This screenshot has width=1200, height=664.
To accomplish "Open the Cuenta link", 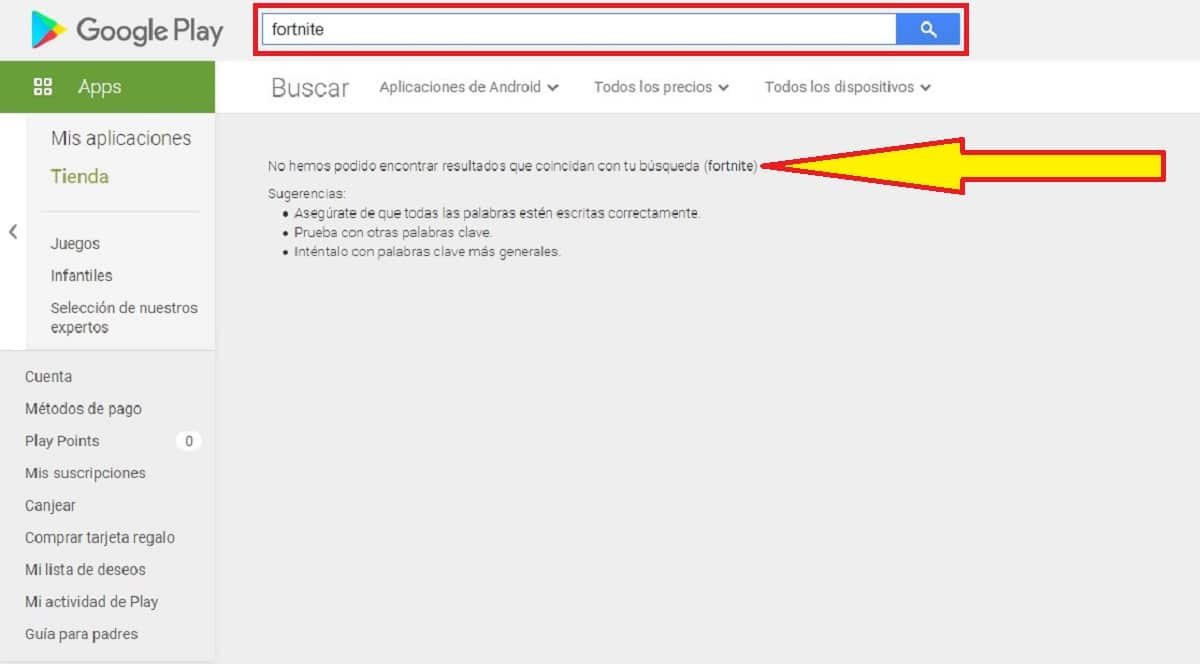I will tap(48, 376).
